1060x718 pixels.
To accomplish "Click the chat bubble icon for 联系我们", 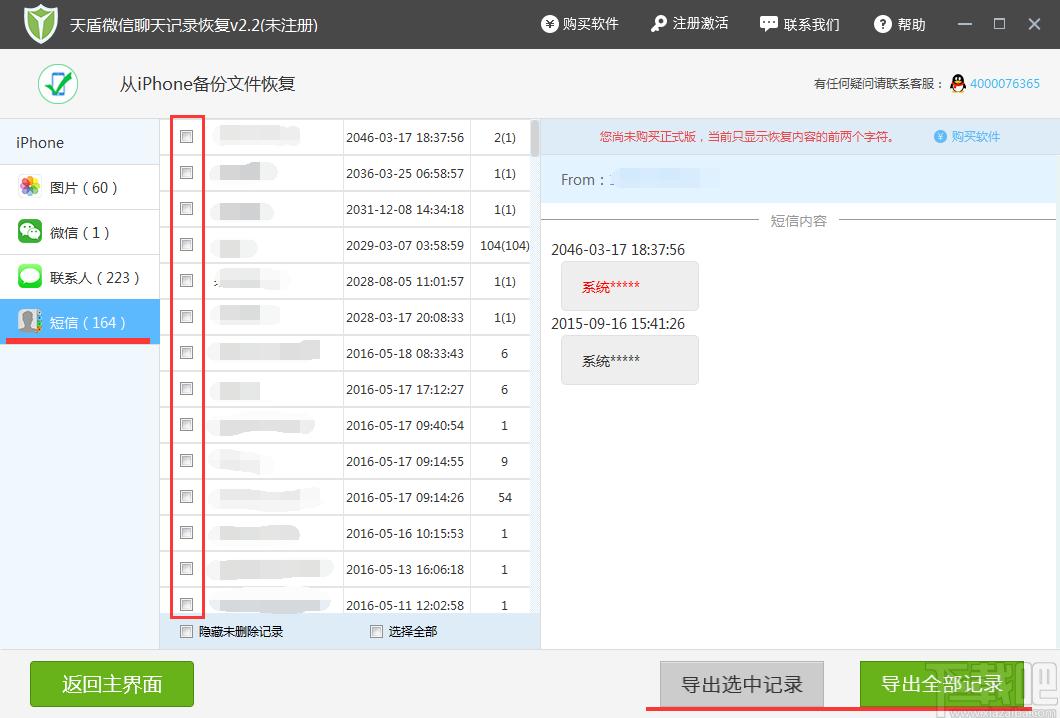I will 769,24.
